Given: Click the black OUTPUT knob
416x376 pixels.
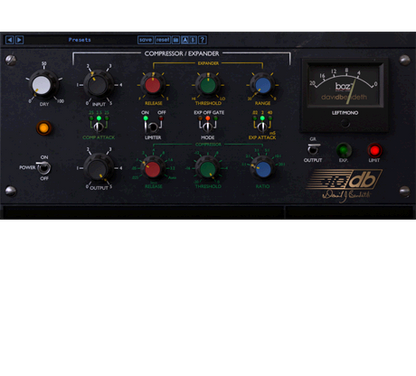Looking at the screenshot, I should 98,168.
